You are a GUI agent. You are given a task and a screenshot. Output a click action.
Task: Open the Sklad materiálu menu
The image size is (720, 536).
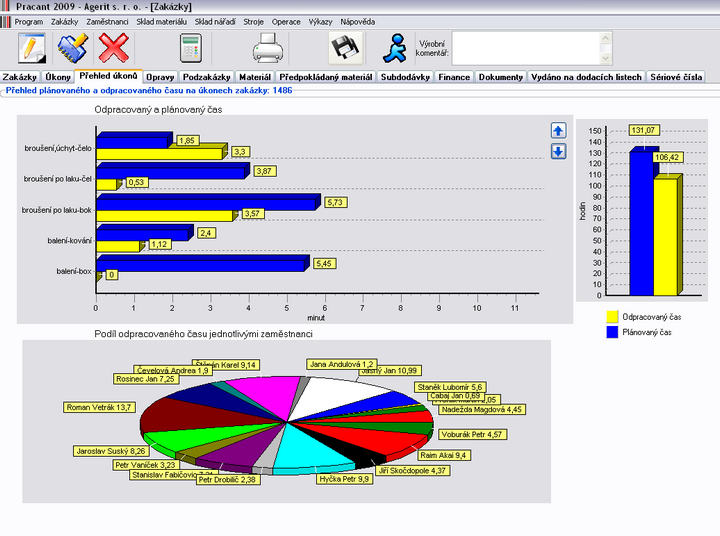161,22
